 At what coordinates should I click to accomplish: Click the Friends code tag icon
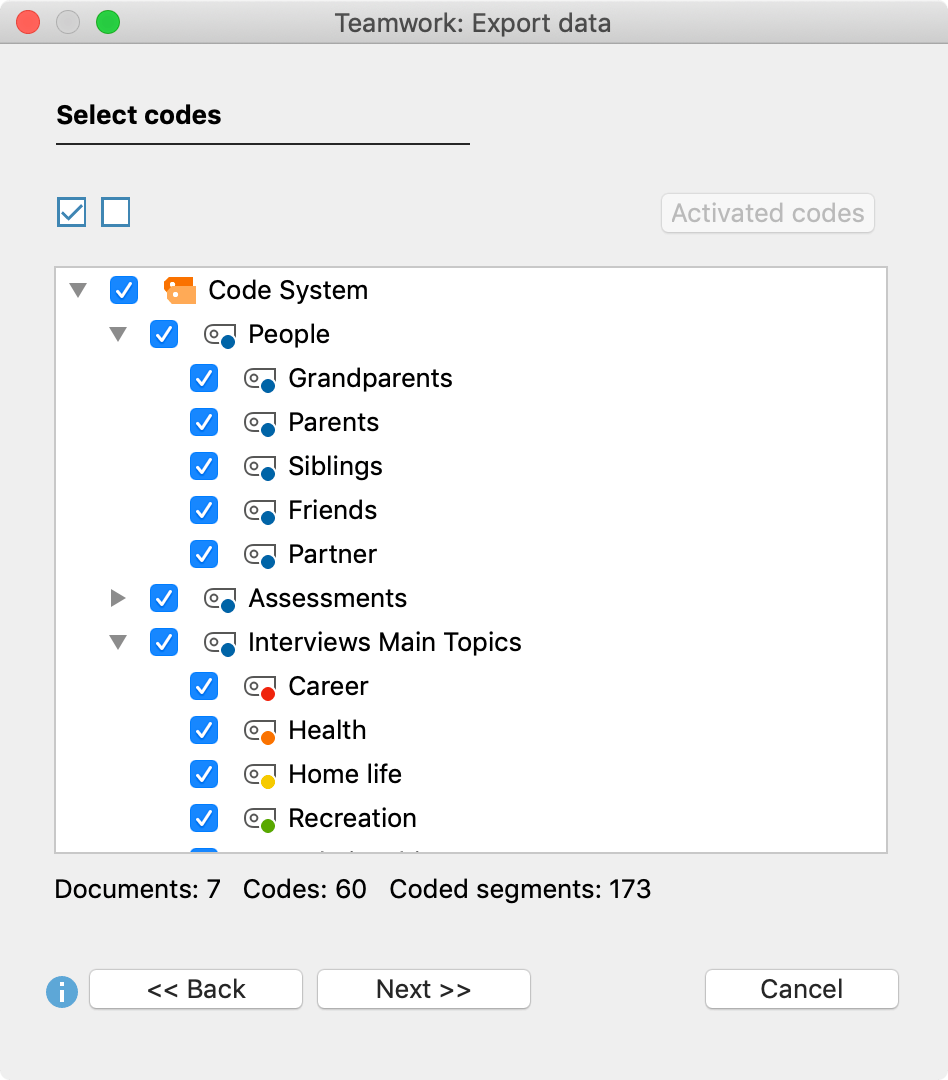click(260, 512)
